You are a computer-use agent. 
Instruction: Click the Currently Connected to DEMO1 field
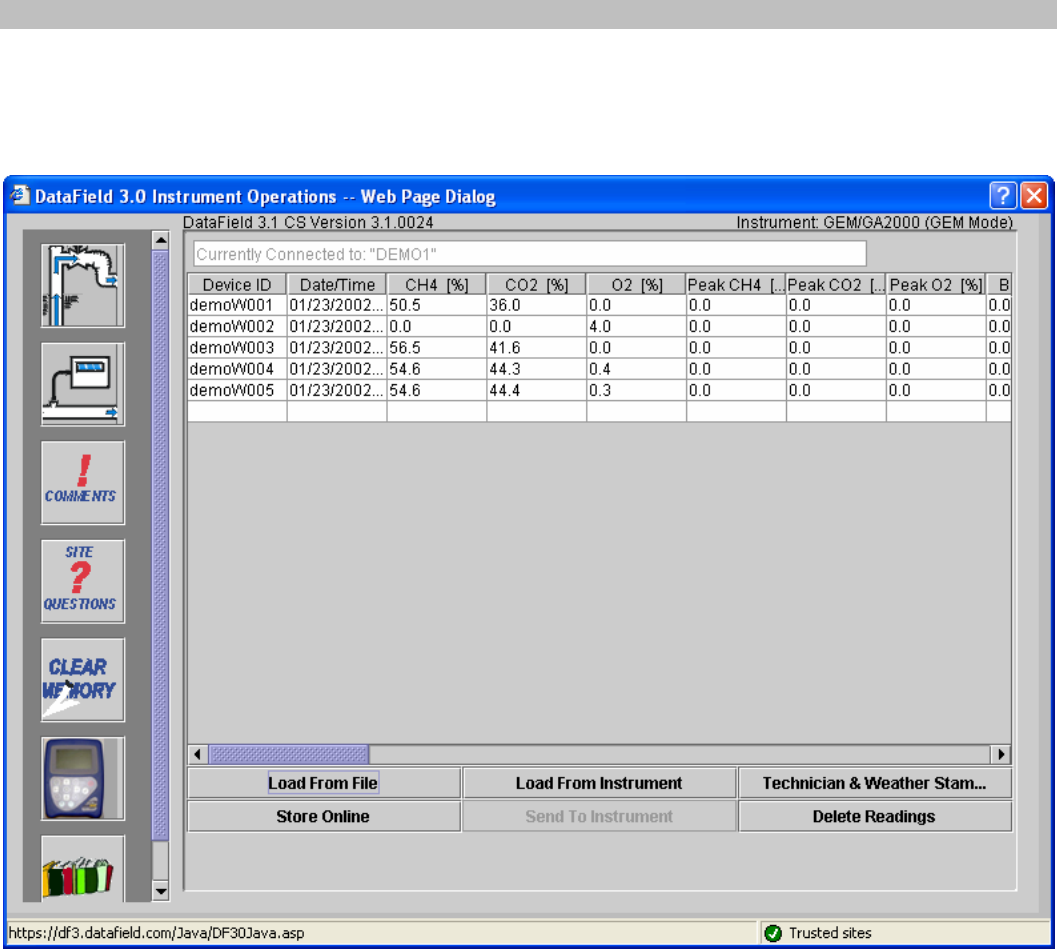click(x=530, y=254)
